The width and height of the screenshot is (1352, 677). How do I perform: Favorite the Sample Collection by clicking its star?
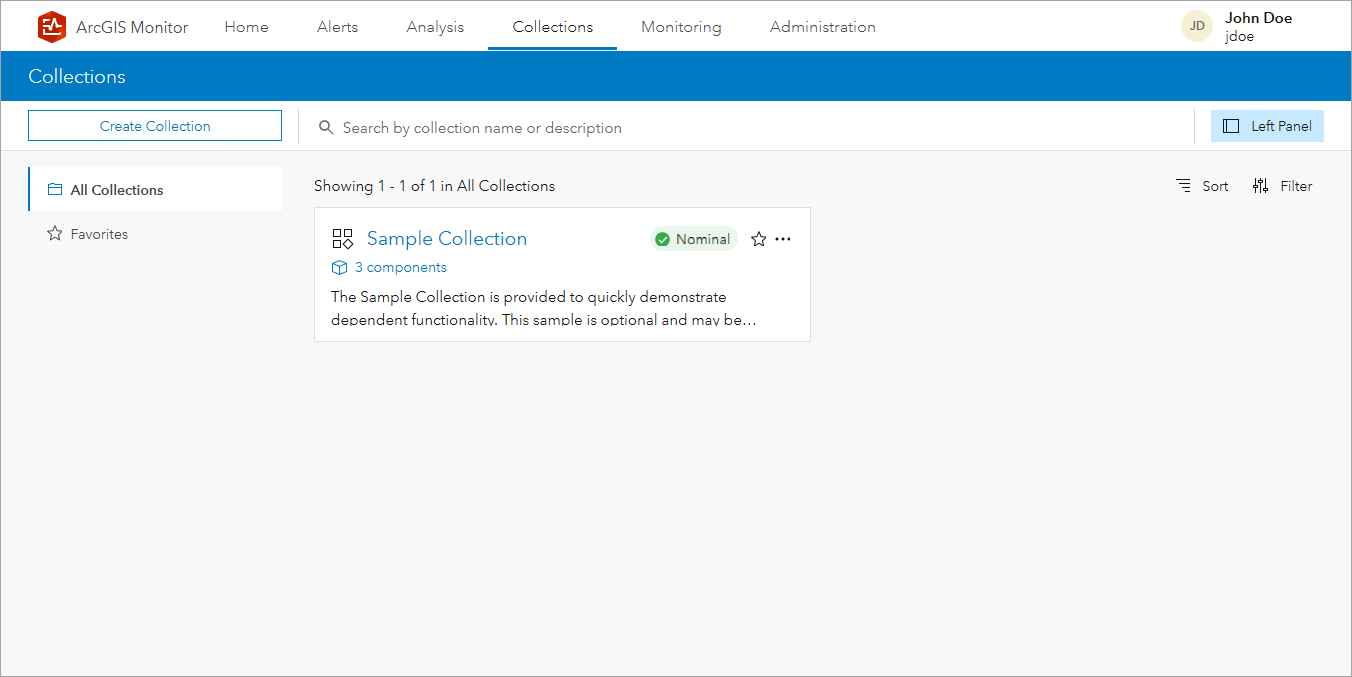758,239
